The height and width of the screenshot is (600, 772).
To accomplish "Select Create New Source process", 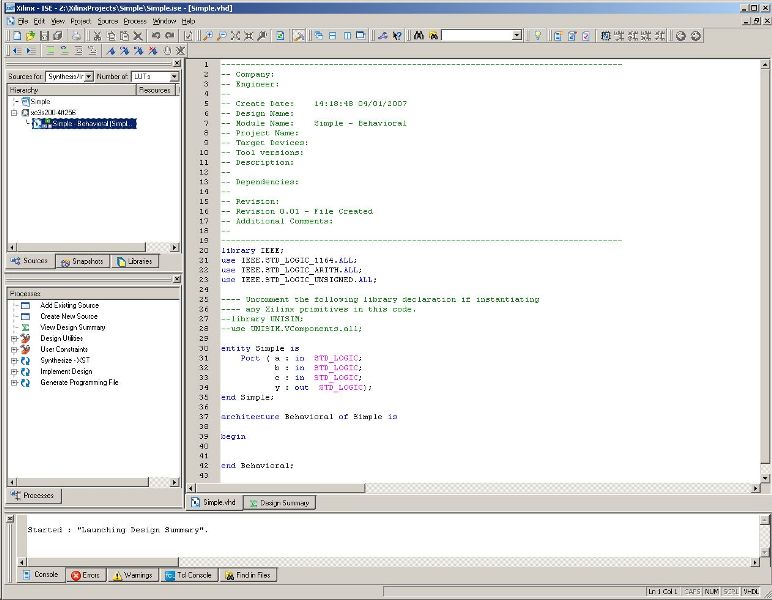I will coord(69,316).
